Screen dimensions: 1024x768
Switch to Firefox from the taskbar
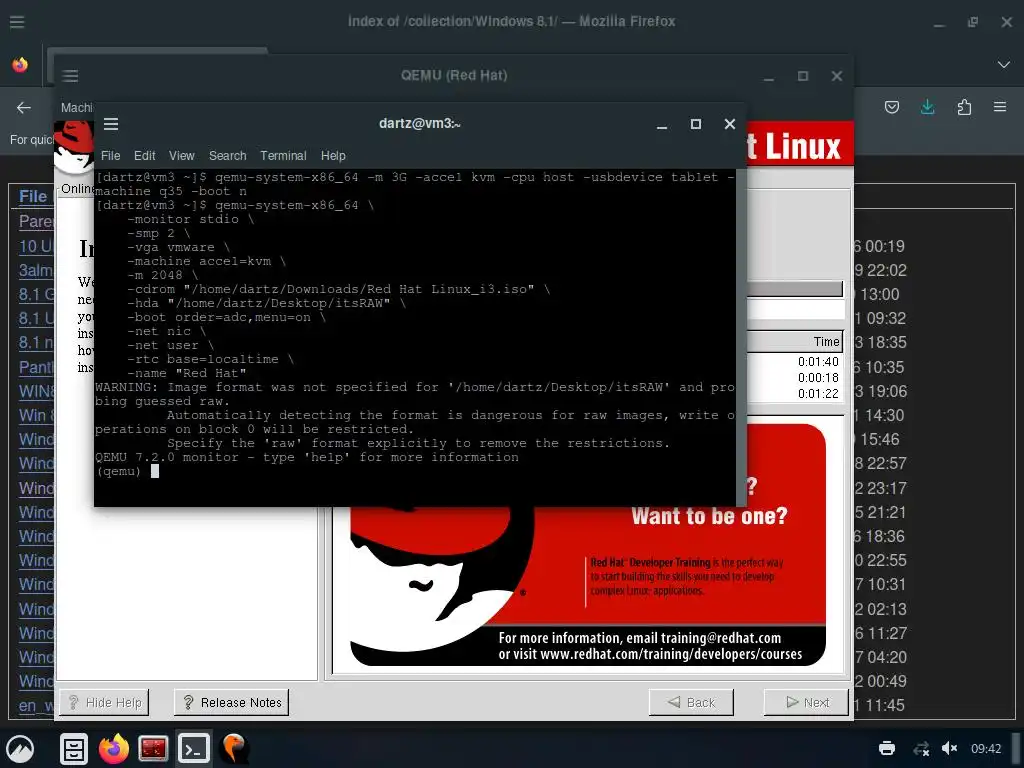pyautogui.click(x=114, y=748)
